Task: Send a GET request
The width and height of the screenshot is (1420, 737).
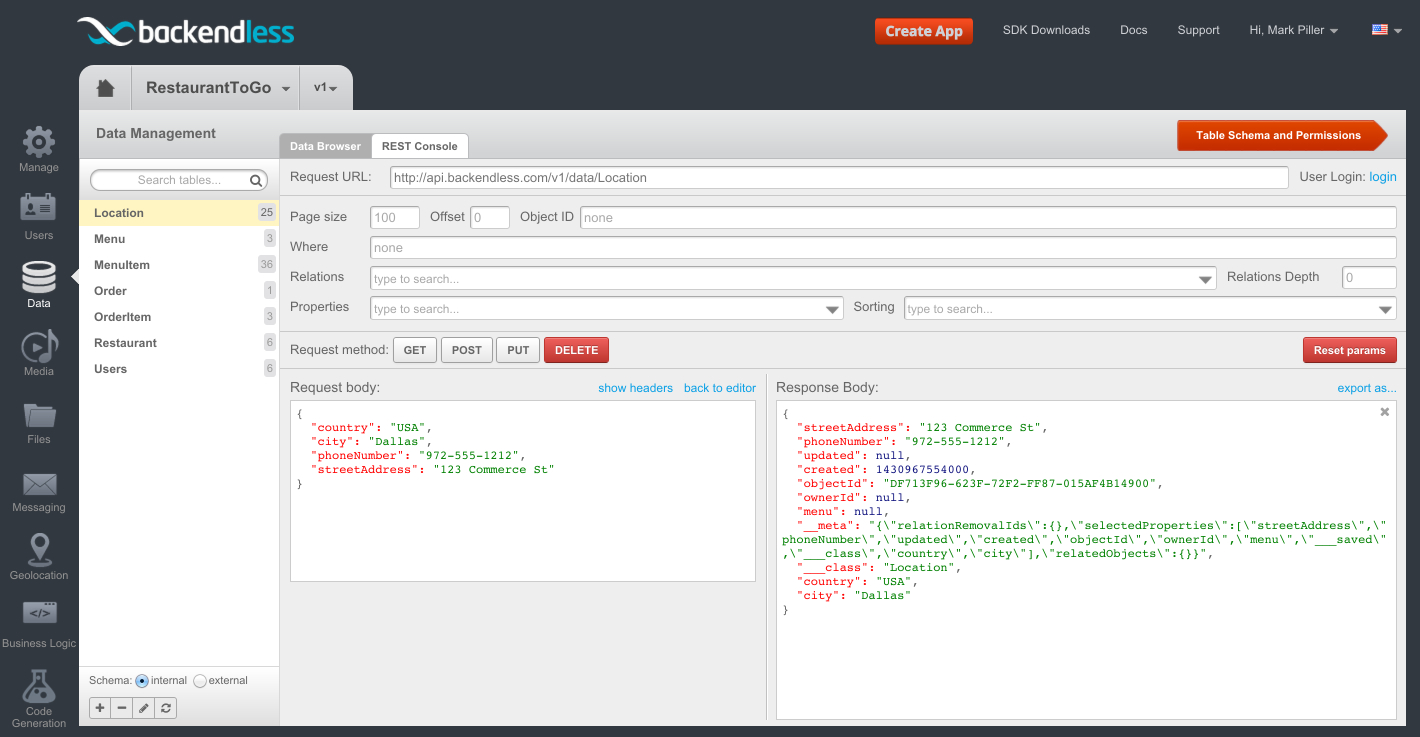Action: (x=415, y=350)
